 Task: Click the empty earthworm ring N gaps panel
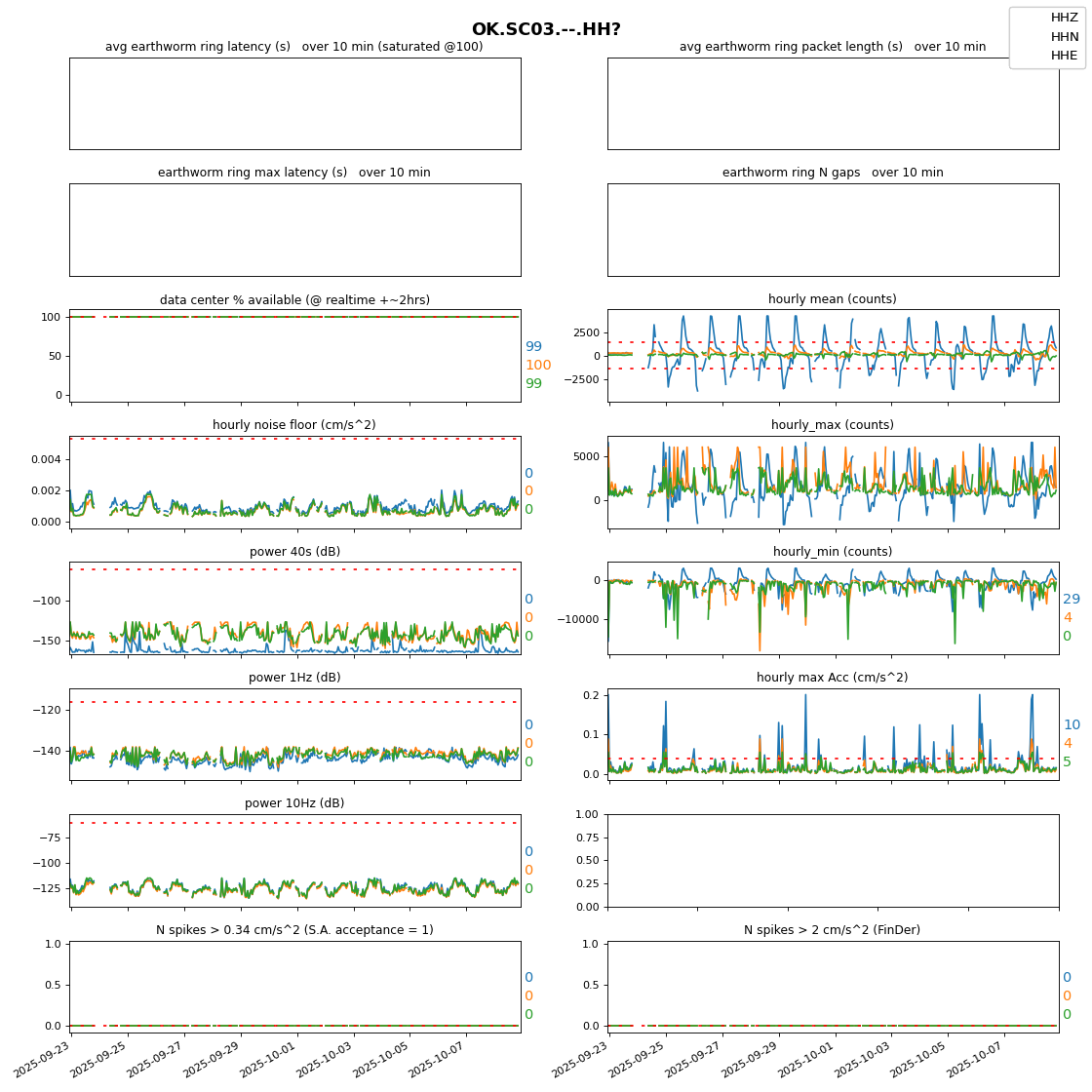coord(833,230)
